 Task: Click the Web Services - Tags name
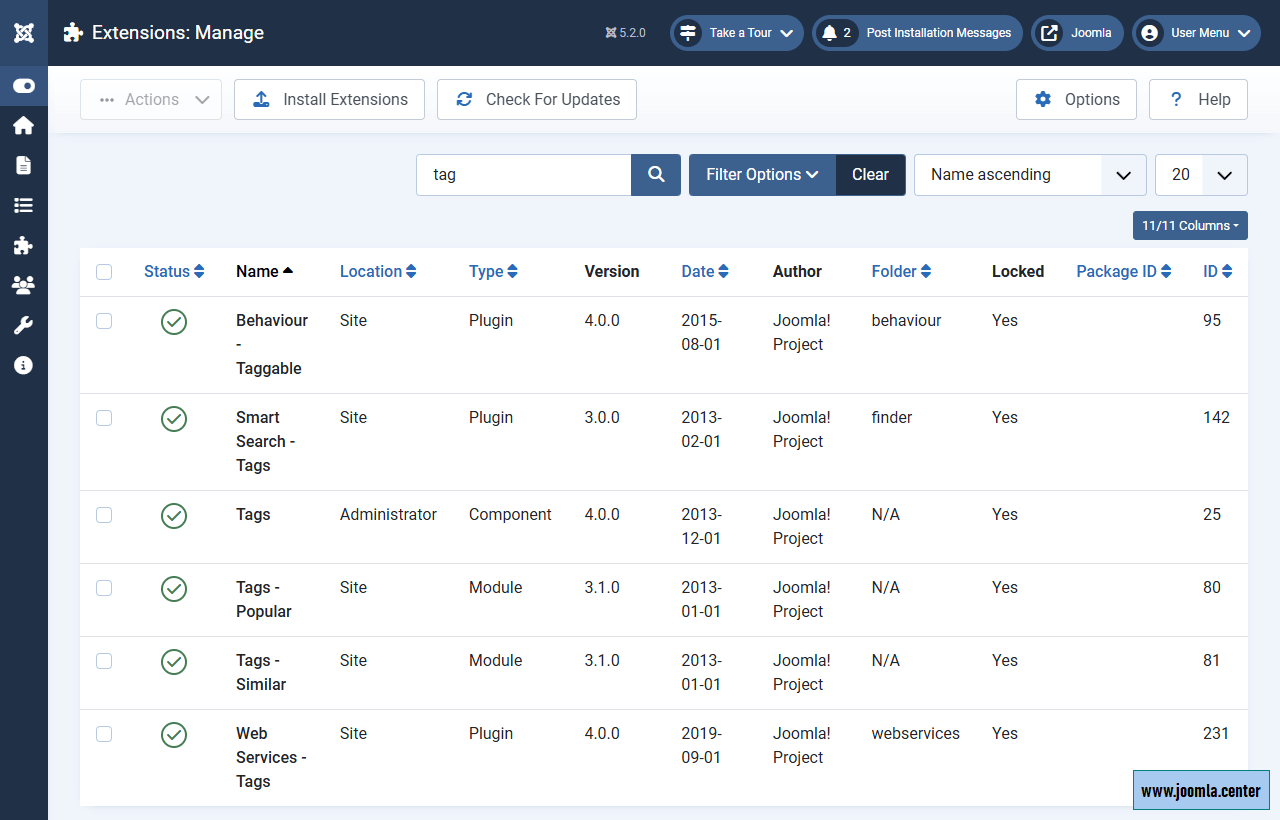tap(271, 758)
